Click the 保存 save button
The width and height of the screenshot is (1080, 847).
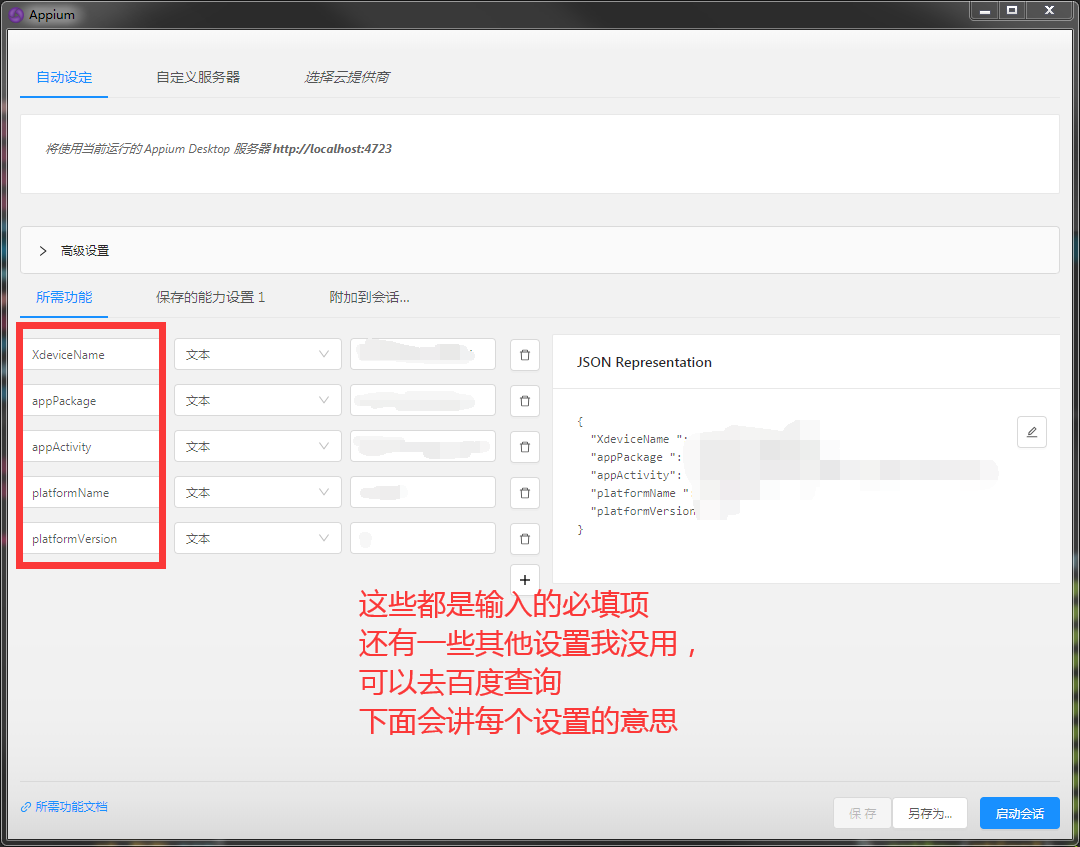pyautogui.click(x=862, y=813)
